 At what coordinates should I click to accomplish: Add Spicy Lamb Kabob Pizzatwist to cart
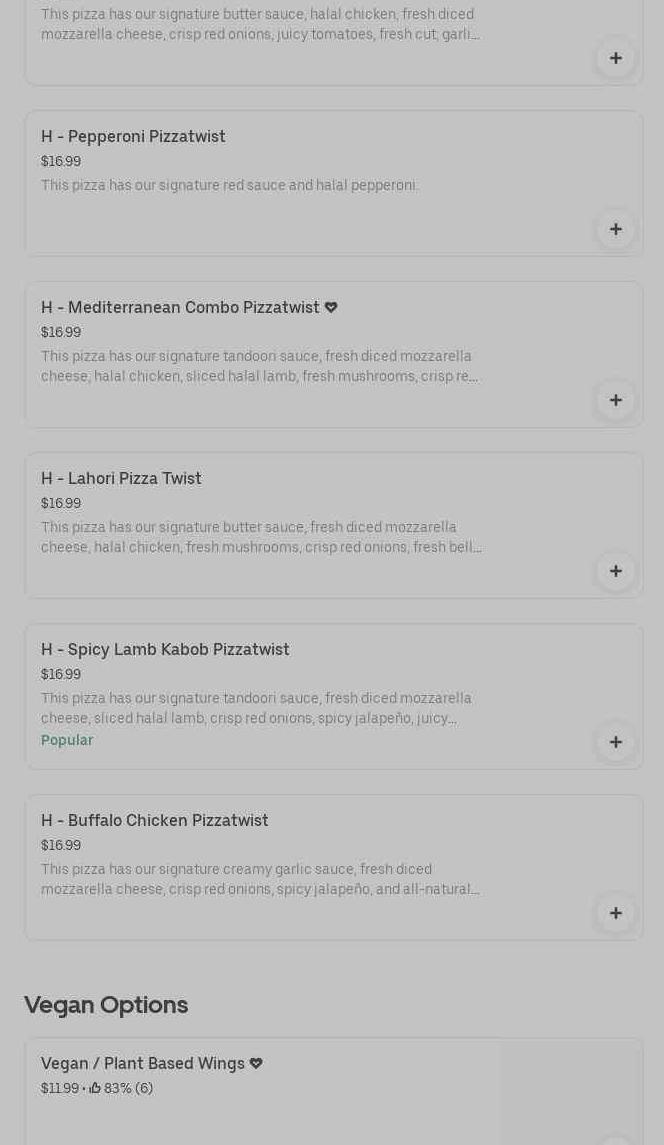615,742
